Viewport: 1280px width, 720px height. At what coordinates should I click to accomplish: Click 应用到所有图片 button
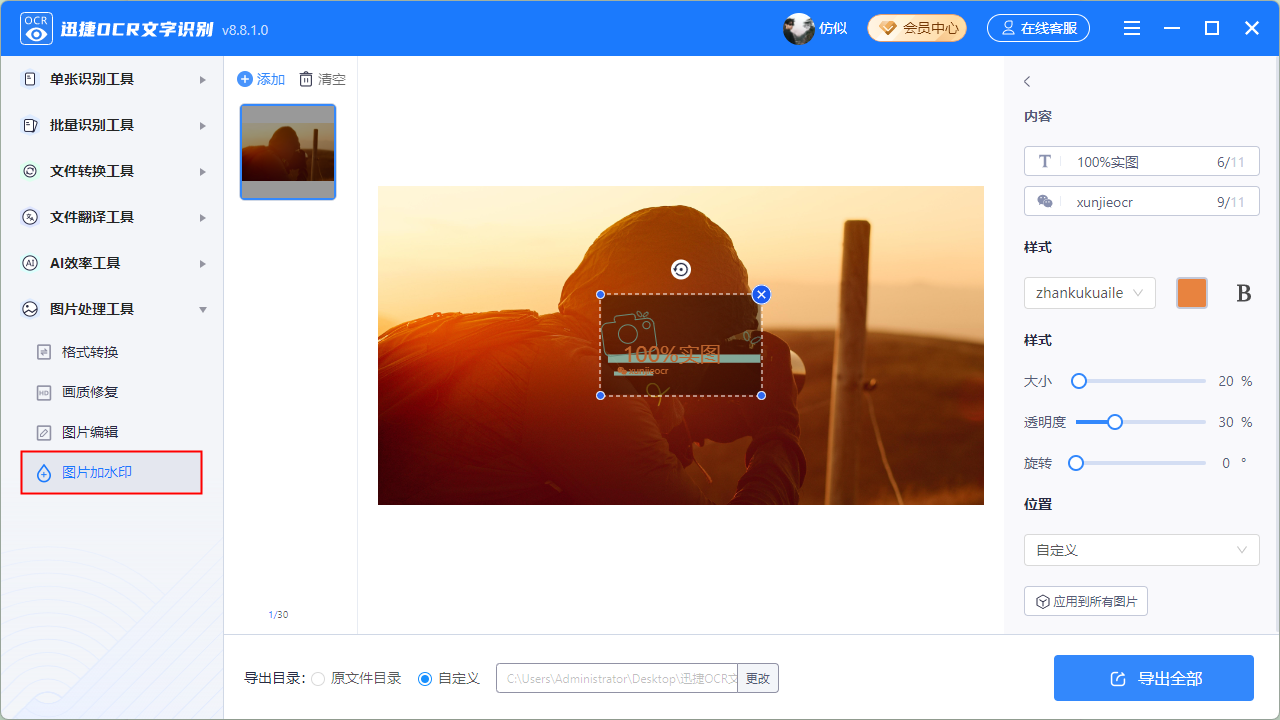[1086, 602]
